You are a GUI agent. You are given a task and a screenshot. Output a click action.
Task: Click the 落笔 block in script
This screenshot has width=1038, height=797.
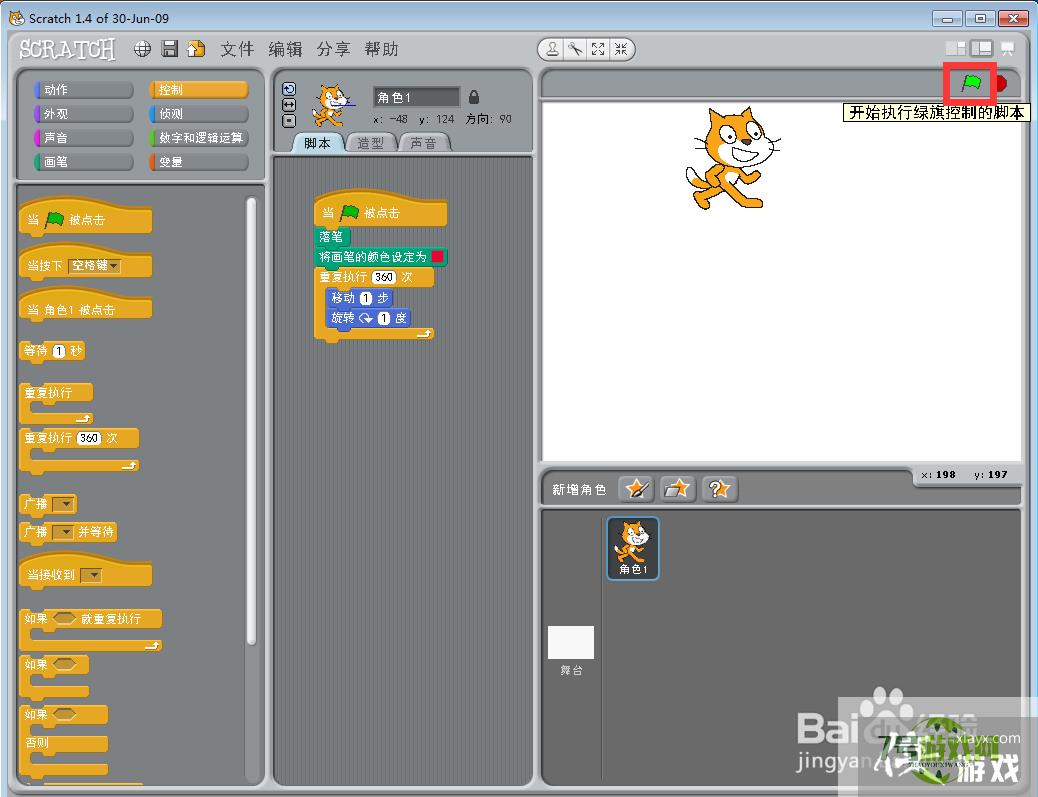(332, 236)
